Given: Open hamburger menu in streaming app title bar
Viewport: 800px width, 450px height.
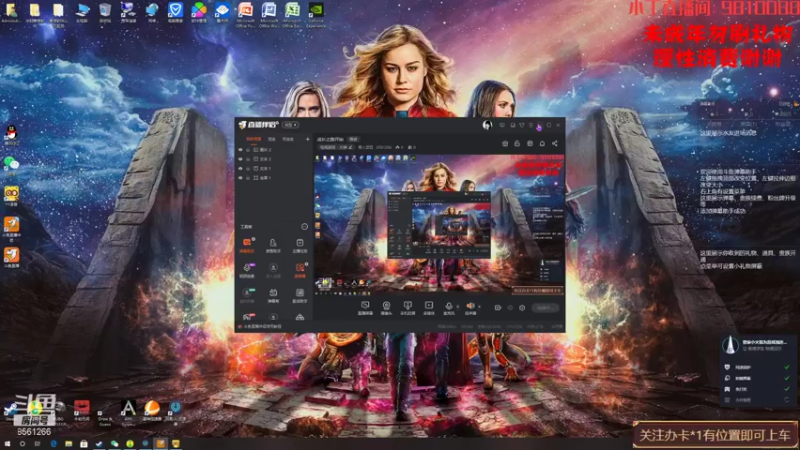Looking at the screenshot, I should click(x=531, y=125).
